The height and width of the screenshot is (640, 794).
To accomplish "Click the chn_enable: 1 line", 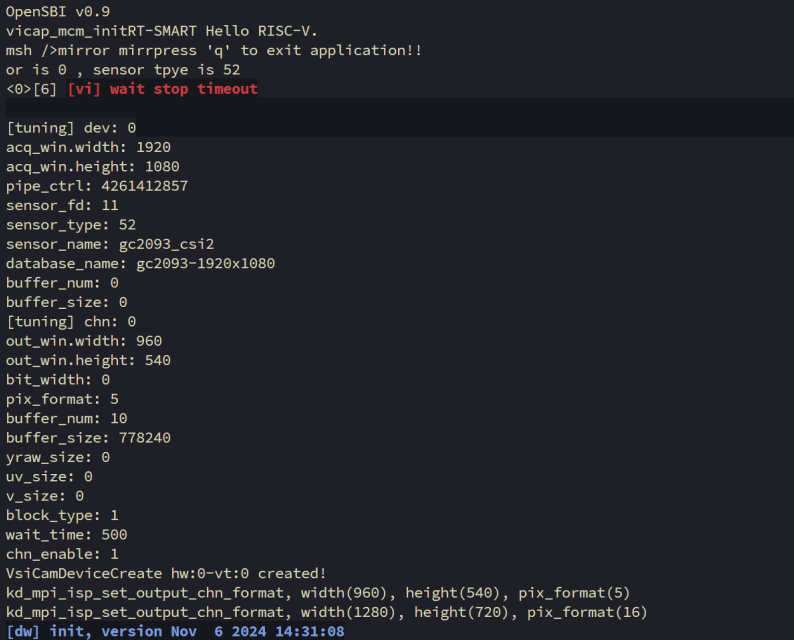I will click(62, 554).
